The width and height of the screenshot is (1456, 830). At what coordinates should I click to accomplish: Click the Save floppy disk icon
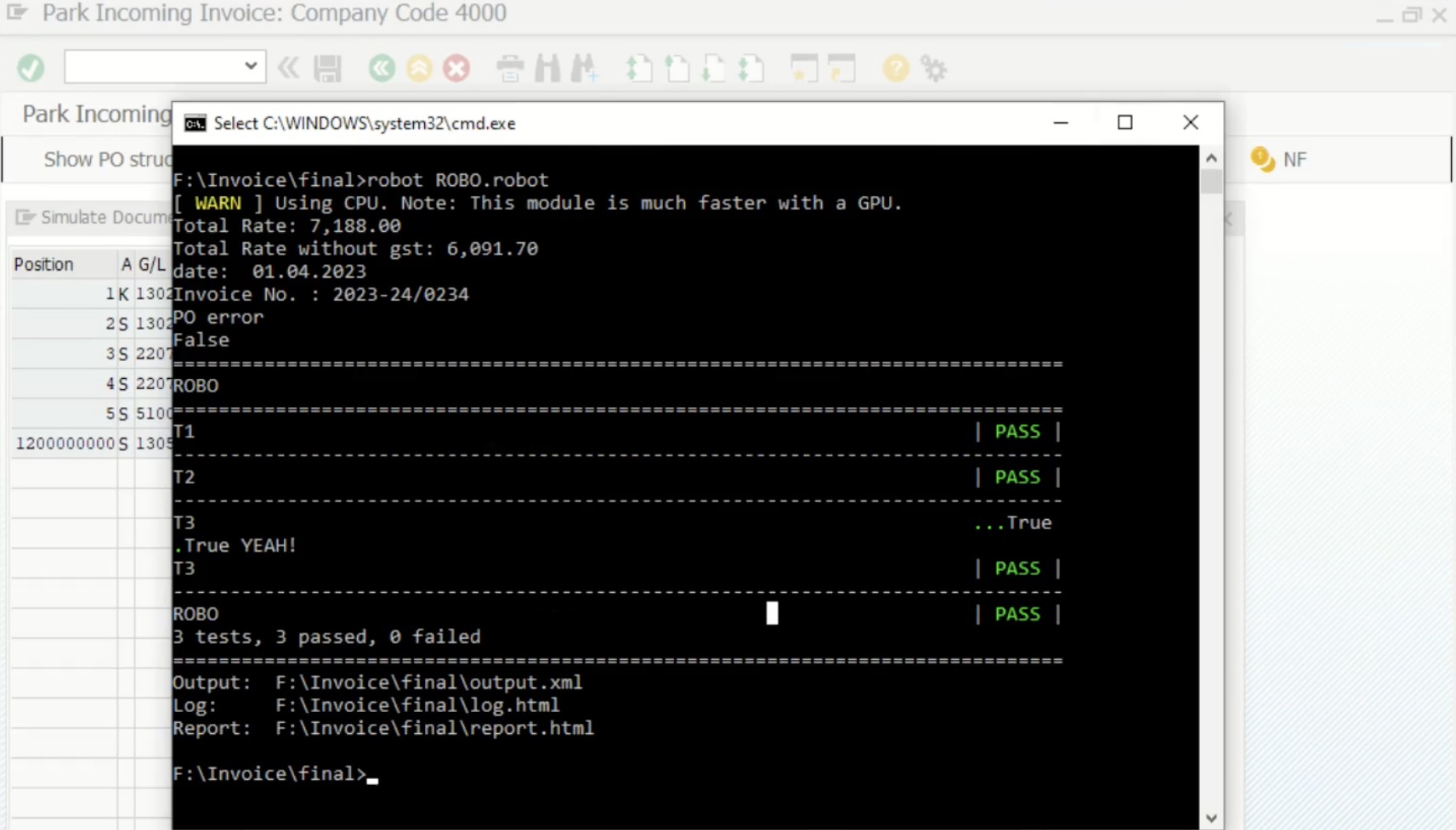pyautogui.click(x=327, y=68)
